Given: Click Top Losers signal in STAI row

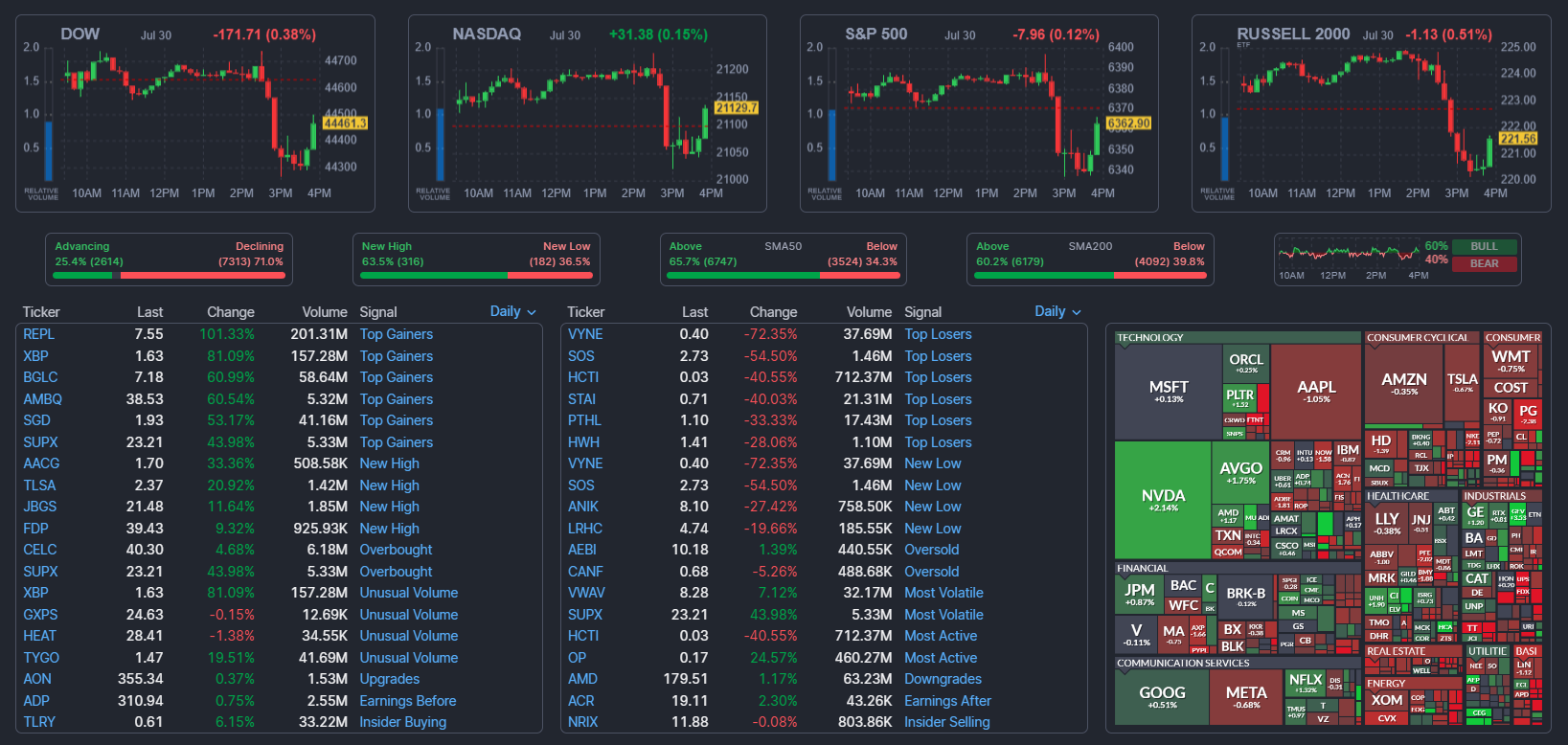Looking at the screenshot, I should [938, 399].
